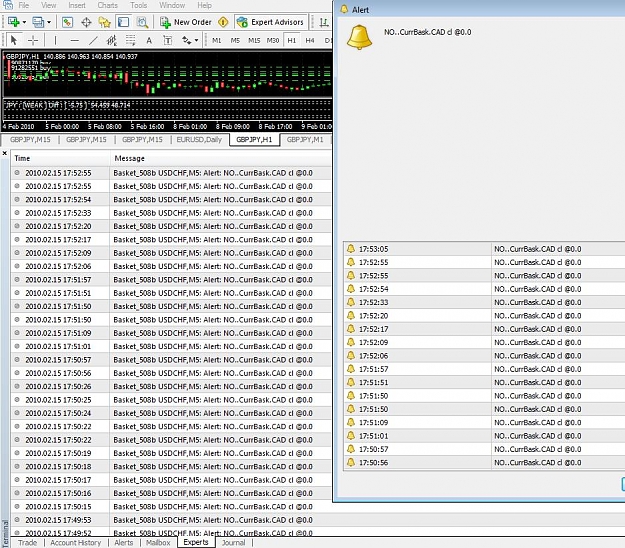Click the Message column header
This screenshot has width=625, height=548.
point(220,158)
